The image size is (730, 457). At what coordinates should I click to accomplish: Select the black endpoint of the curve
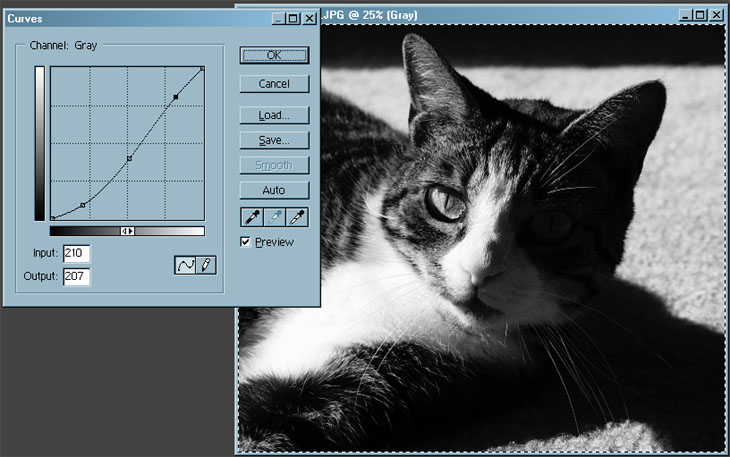click(53, 218)
